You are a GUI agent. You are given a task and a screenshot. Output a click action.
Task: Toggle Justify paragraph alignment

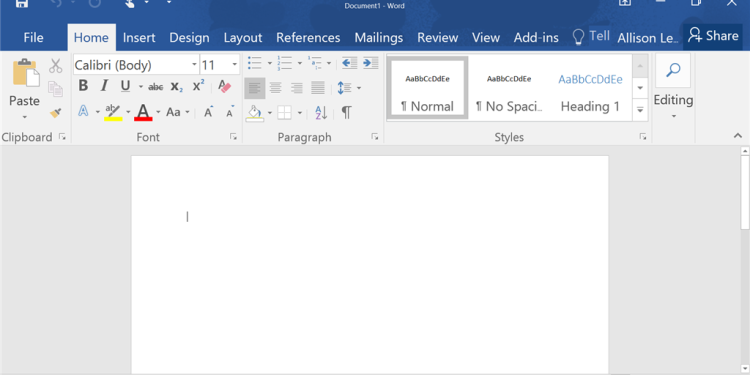tap(318, 88)
